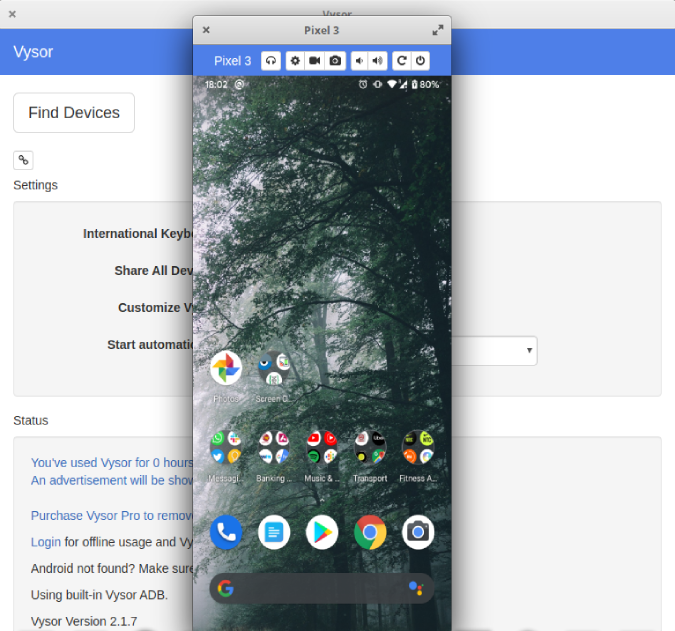675x631 pixels.
Task: Rotate the device with the rotate icon
Action: click(x=402, y=61)
